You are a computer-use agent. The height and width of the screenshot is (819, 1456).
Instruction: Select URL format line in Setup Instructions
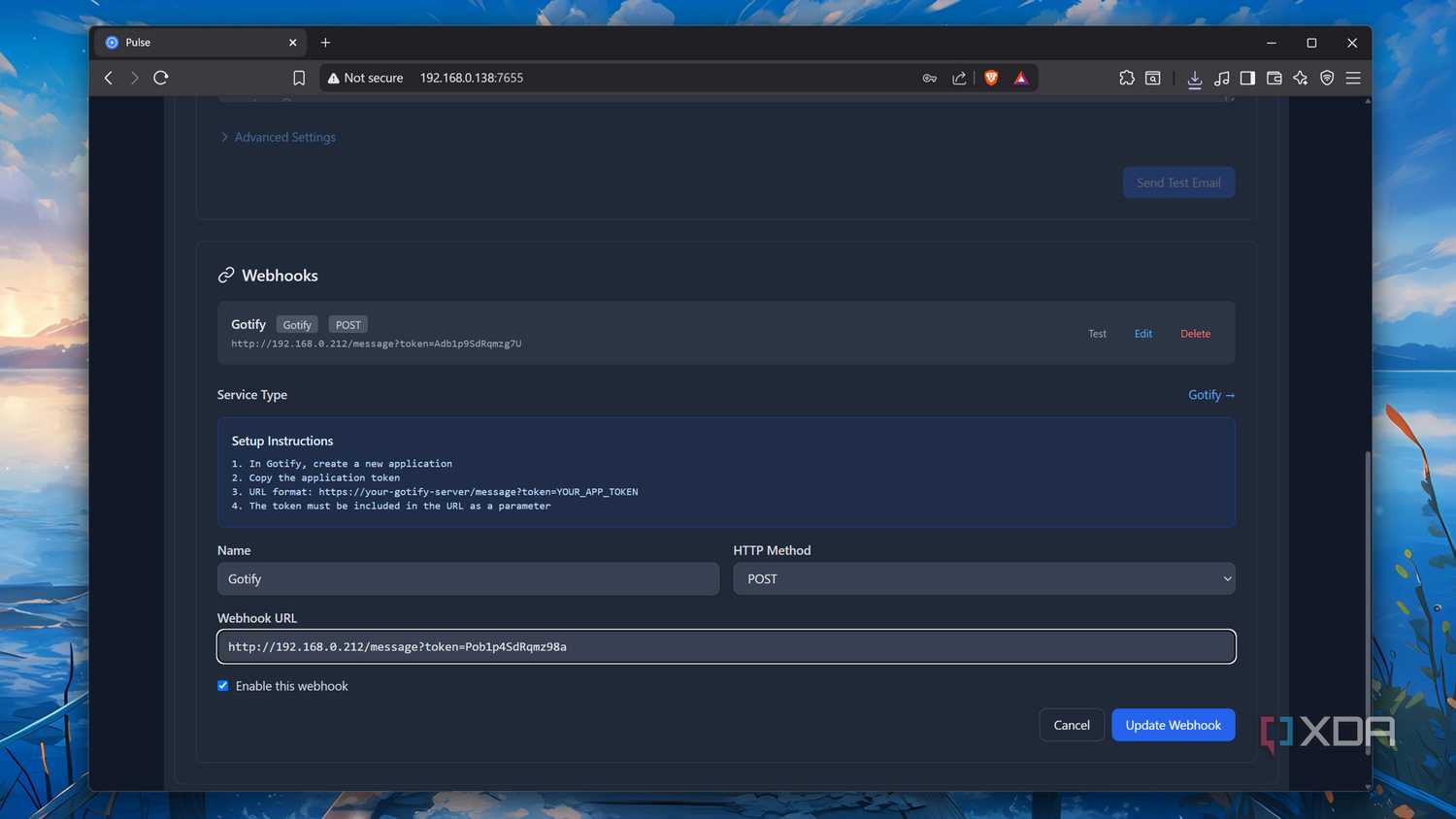point(435,492)
